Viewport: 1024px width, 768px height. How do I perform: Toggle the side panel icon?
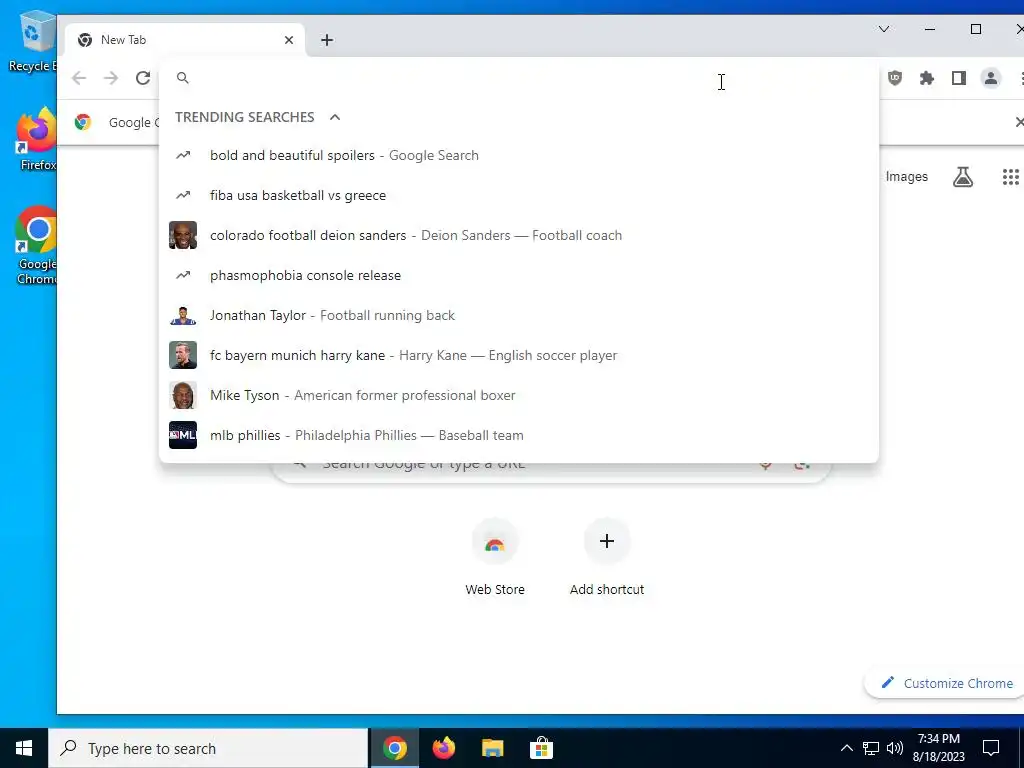tap(959, 78)
